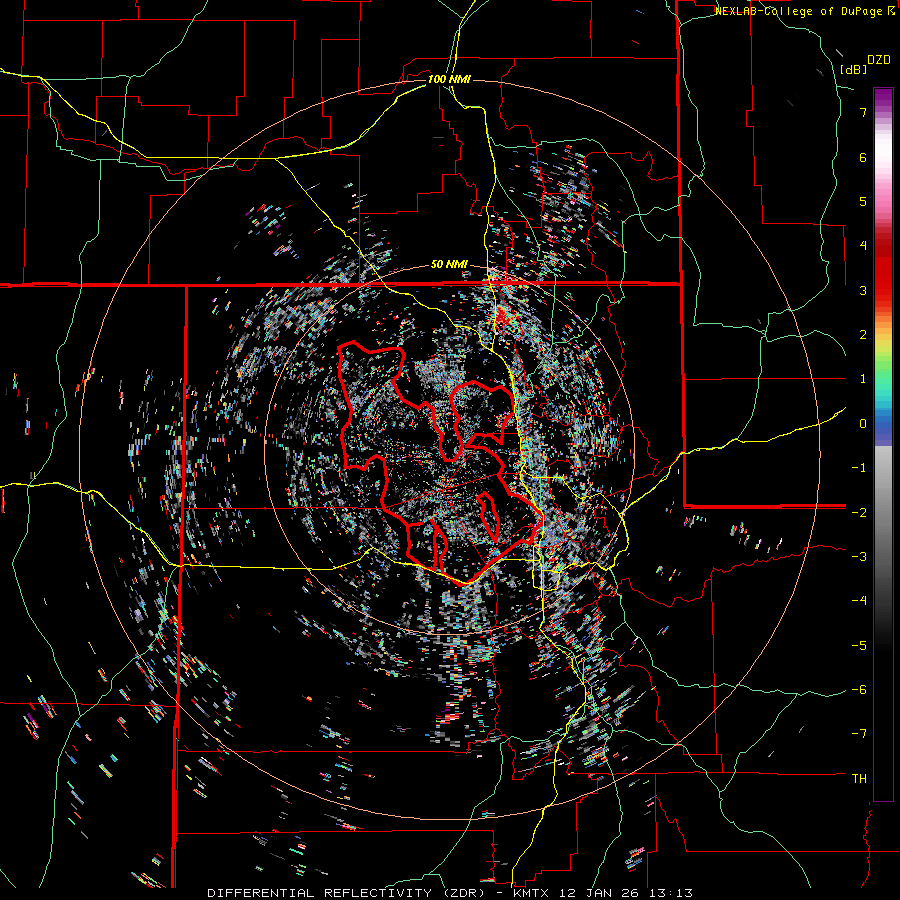
Task: Select the 6 value on the color scale
Action: coord(863,157)
